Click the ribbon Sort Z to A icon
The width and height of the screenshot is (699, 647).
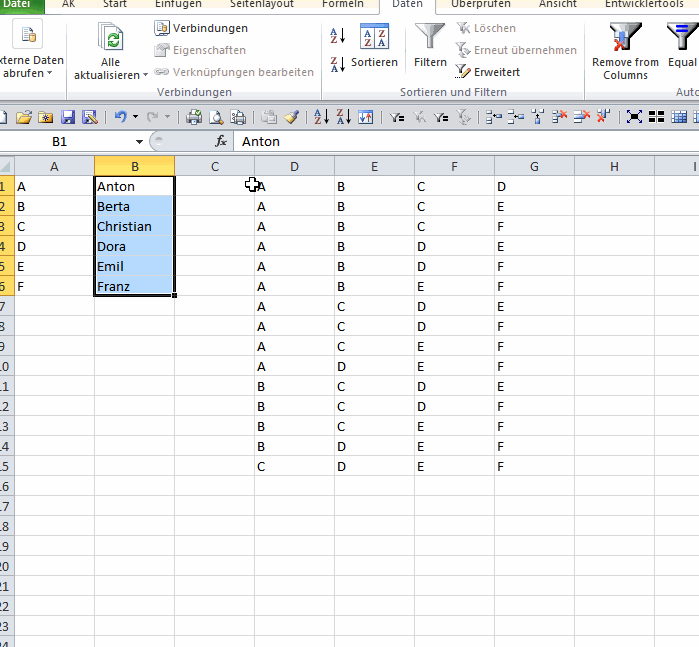pyautogui.click(x=337, y=65)
